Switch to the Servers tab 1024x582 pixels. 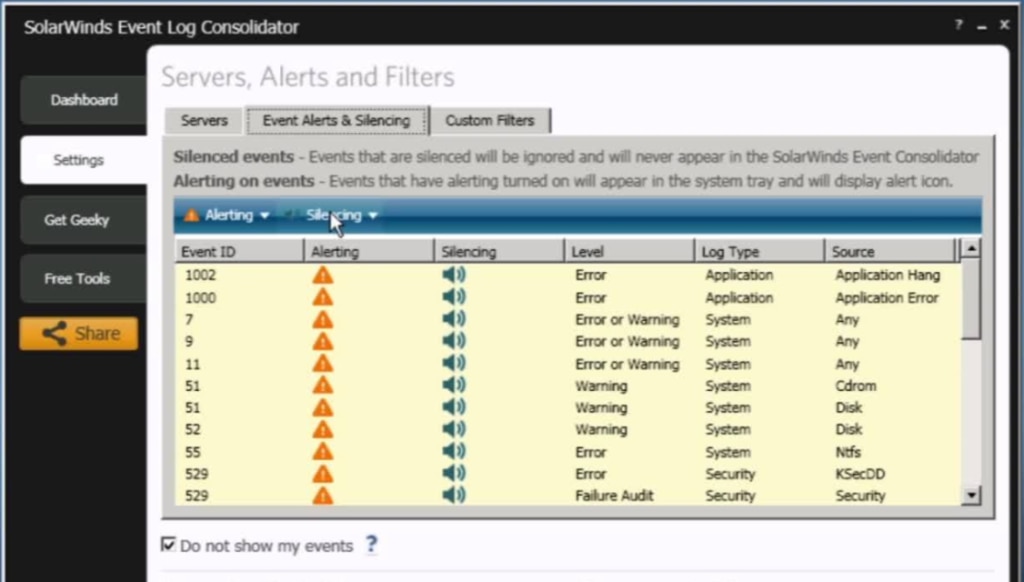(x=204, y=121)
